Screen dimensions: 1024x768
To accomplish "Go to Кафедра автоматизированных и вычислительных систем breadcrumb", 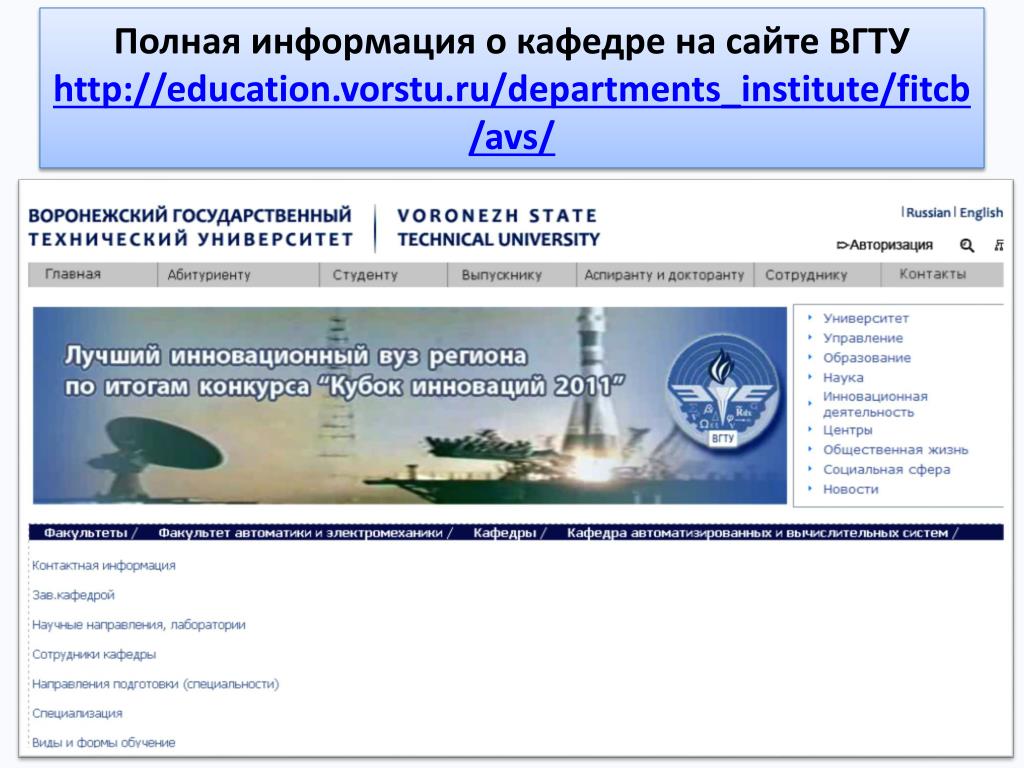I will point(758,533).
